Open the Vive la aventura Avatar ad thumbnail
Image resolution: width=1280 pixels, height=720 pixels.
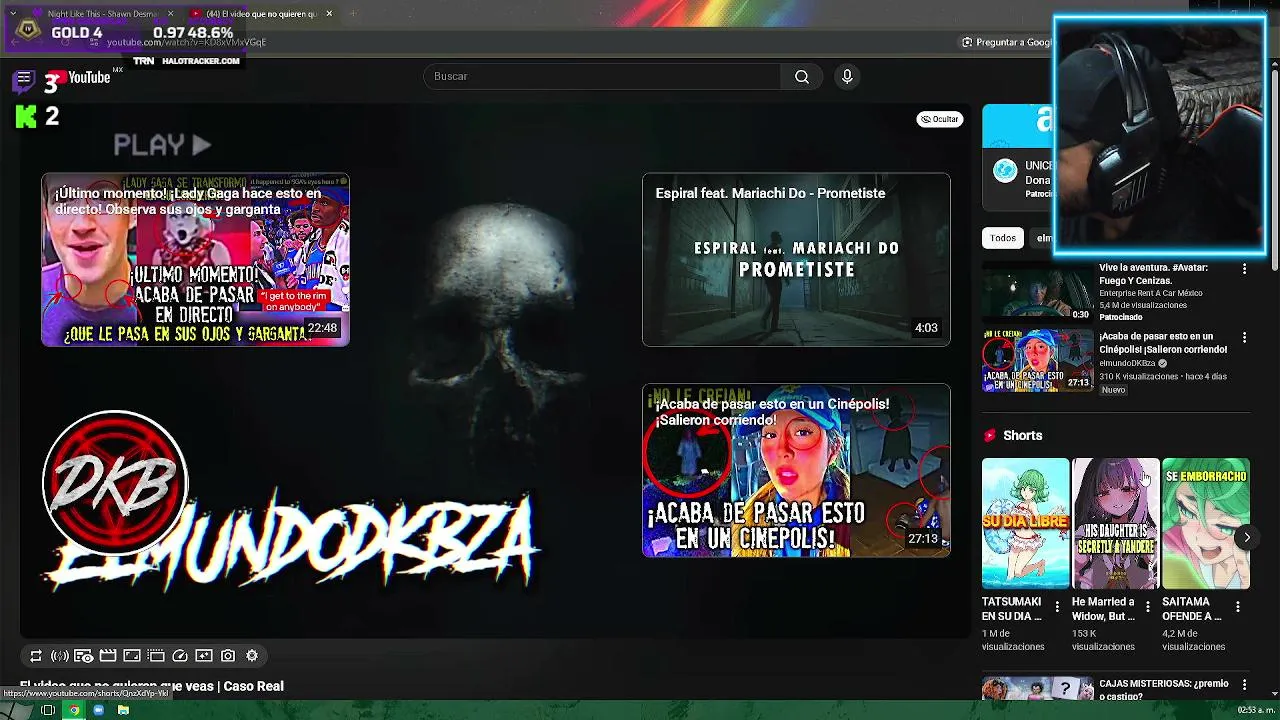1037,292
